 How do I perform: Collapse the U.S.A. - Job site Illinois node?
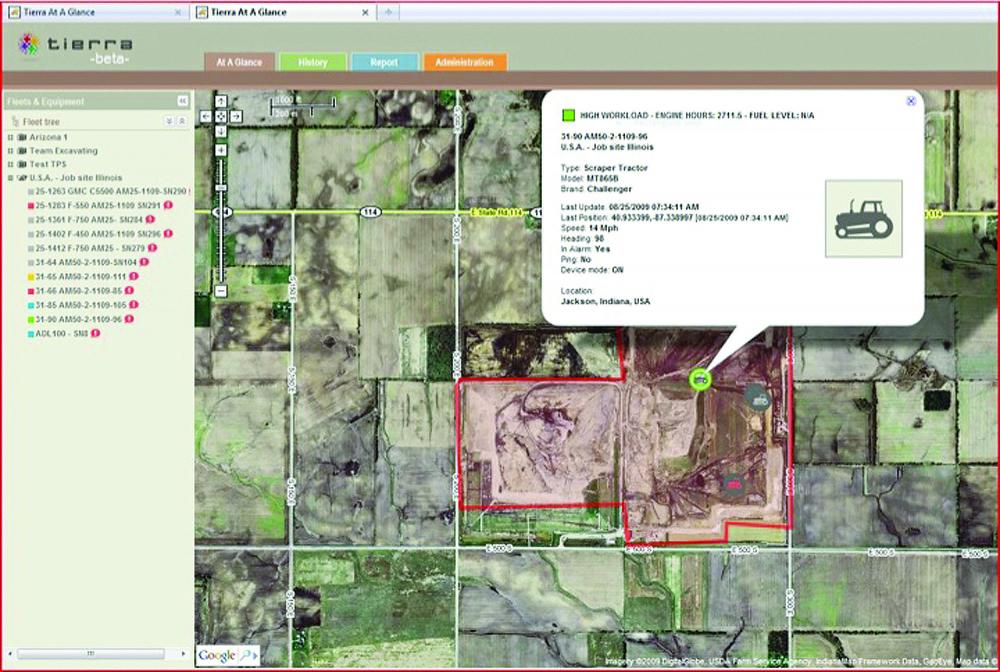coord(10,177)
